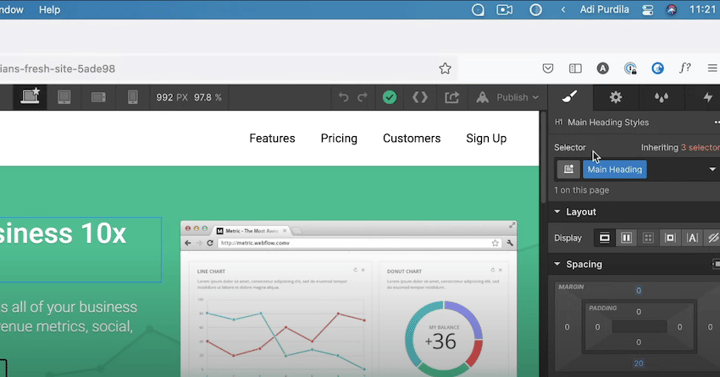Open macOS Control Center icon
This screenshot has height=377, width=720.
point(647,10)
